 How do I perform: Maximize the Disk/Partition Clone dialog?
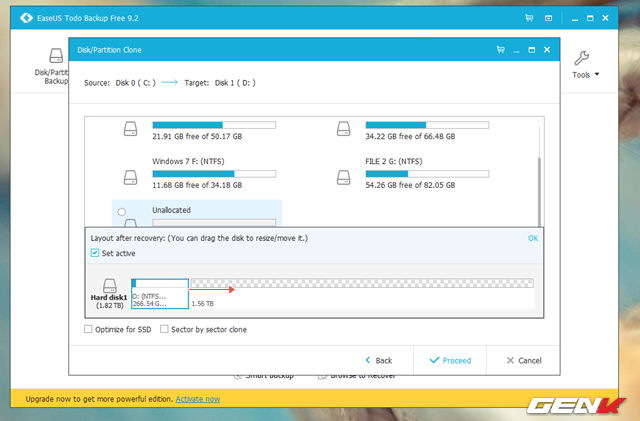coord(531,50)
